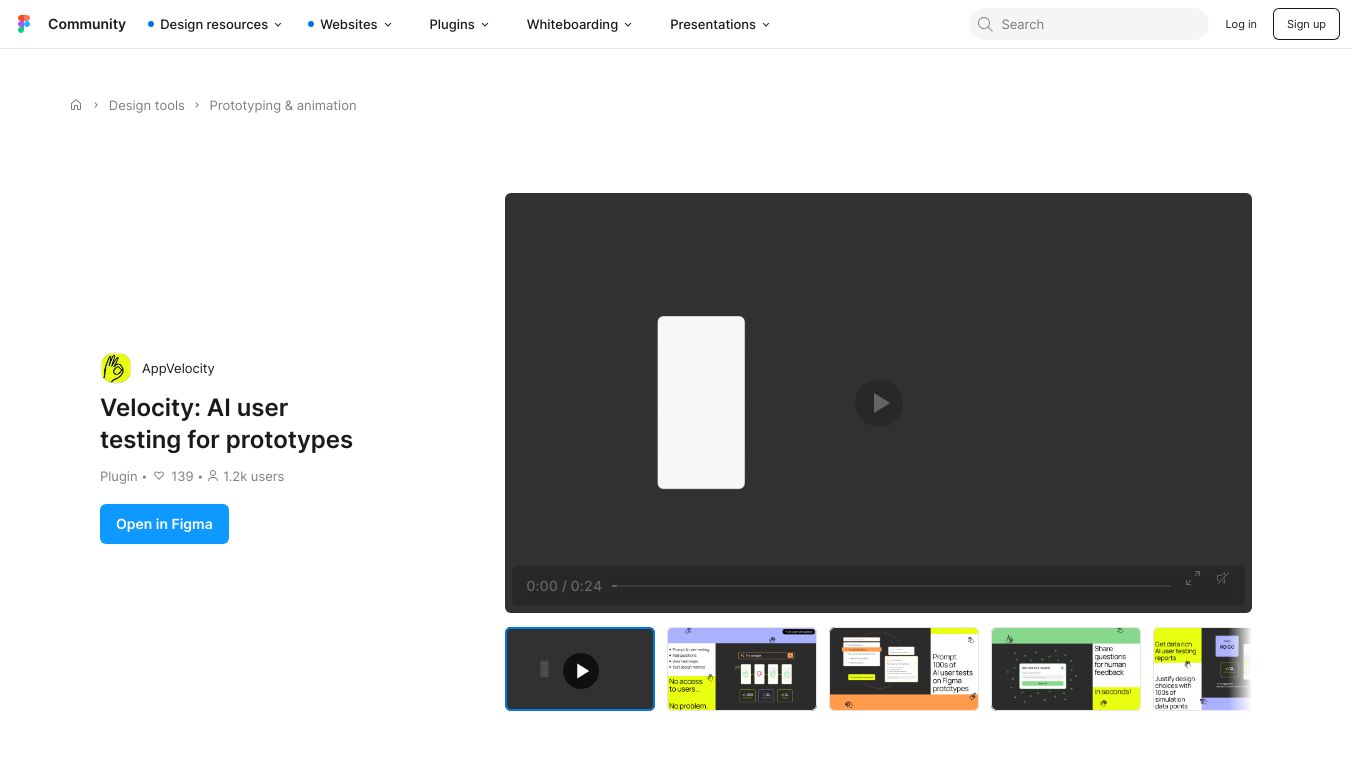
Task: Expand the Presentations chevron arrow
Action: pyautogui.click(x=766, y=25)
